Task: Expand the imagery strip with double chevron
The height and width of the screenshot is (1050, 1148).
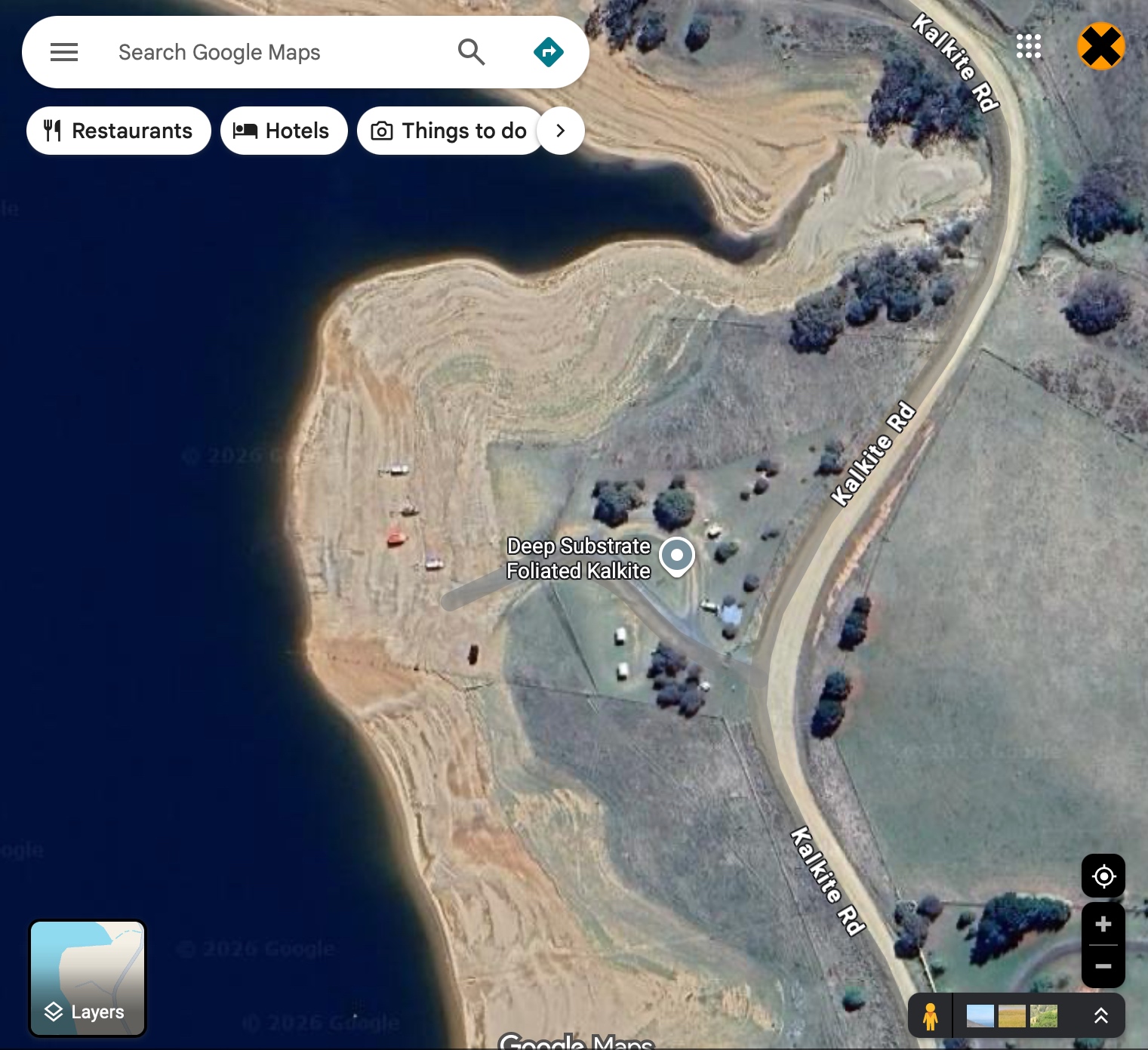Action: coord(1100,1016)
